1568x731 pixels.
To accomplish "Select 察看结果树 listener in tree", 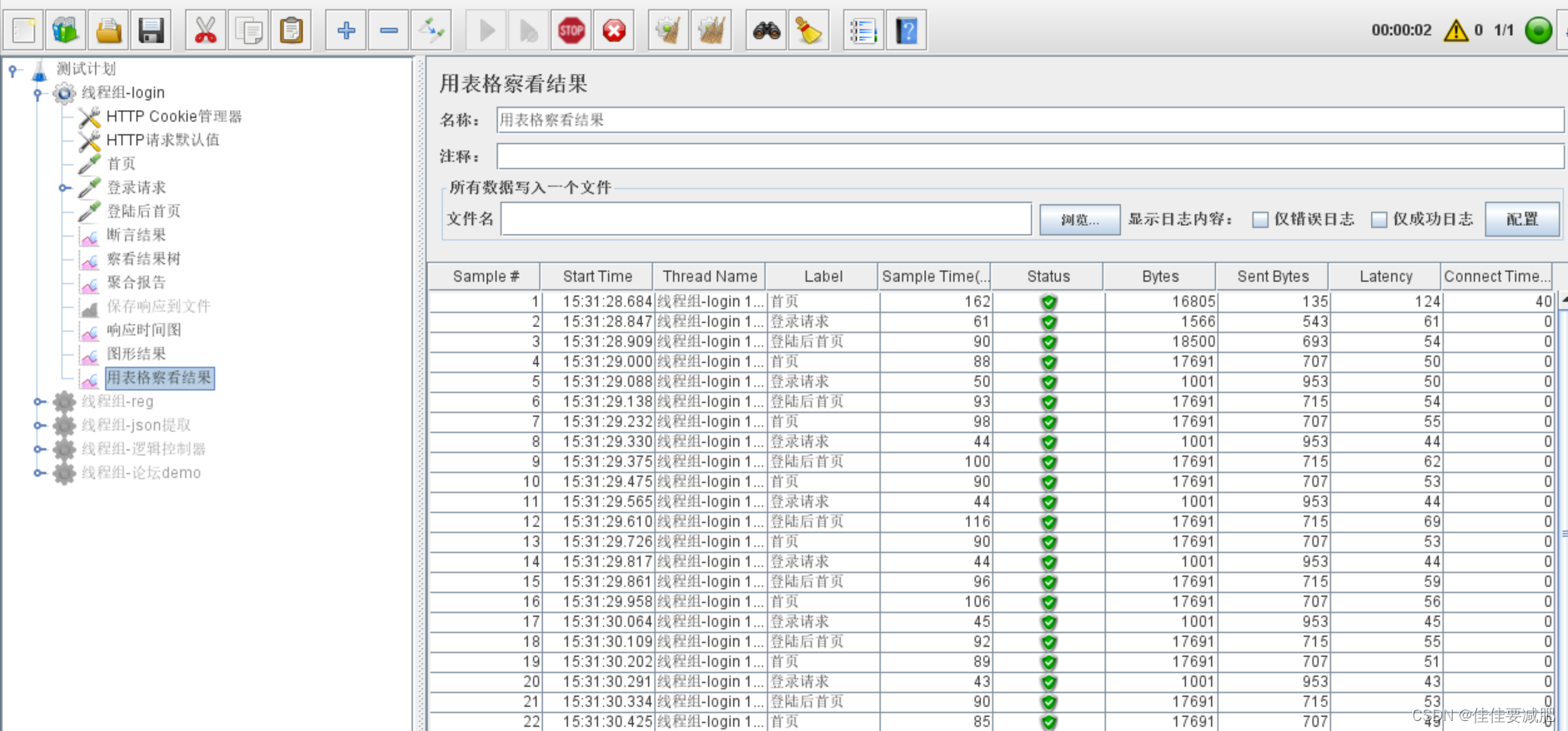I will click(x=143, y=259).
